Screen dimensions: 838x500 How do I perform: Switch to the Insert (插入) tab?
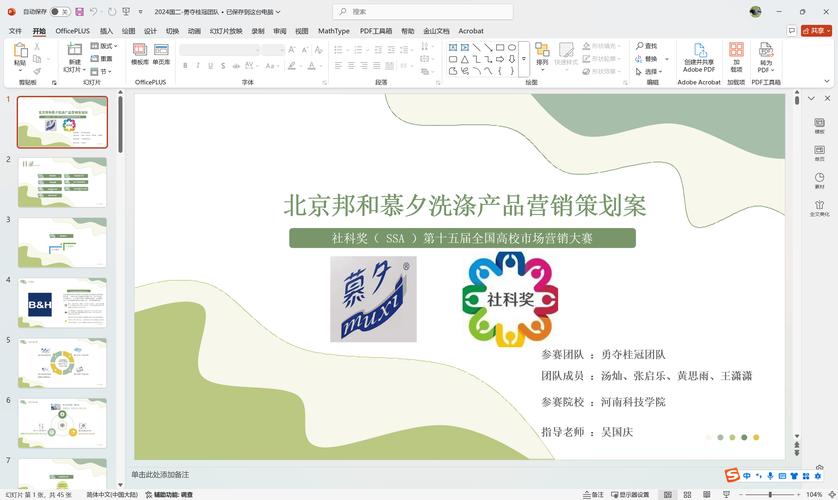click(106, 31)
